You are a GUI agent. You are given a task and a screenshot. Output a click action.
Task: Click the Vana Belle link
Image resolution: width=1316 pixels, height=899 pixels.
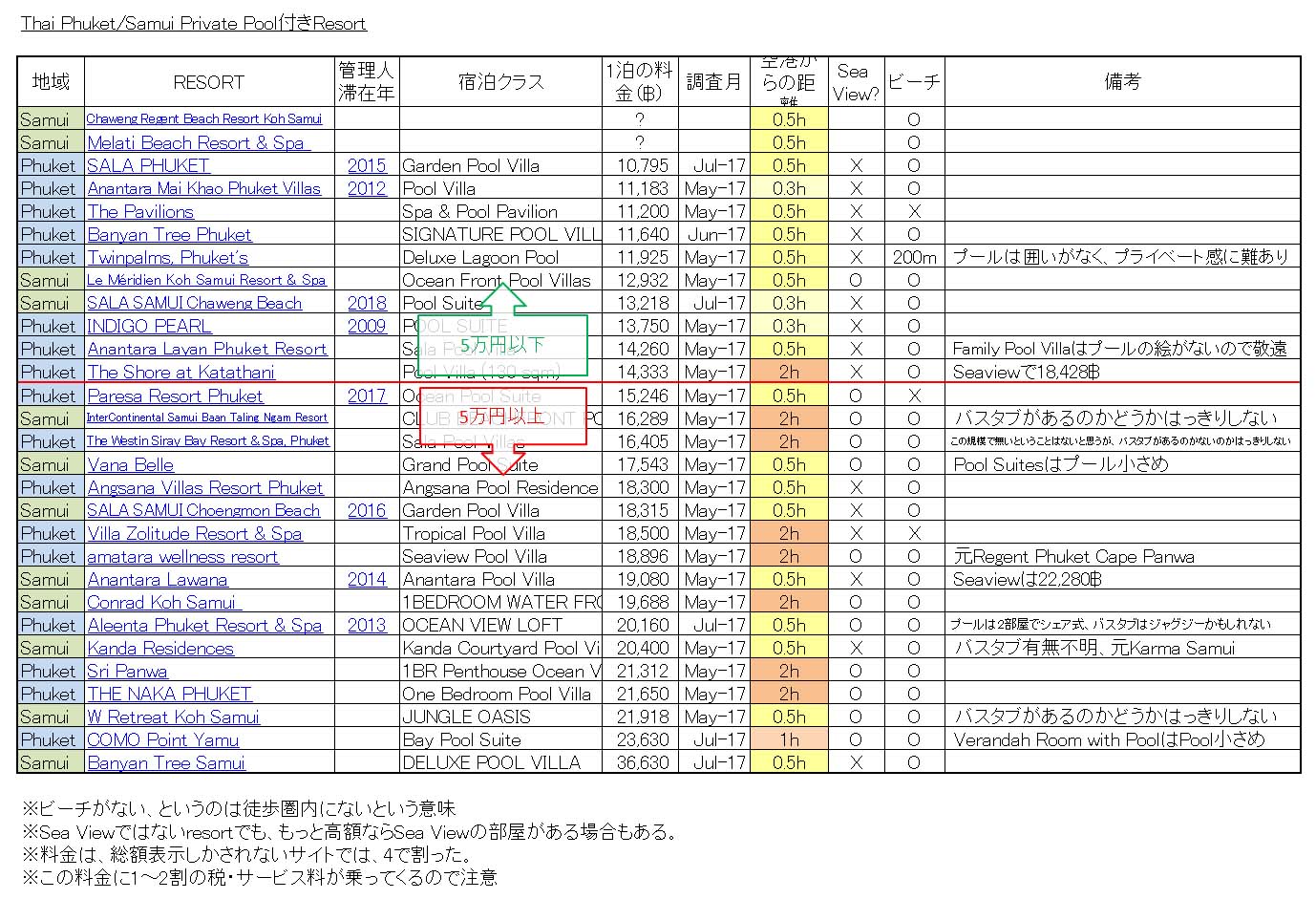click(x=131, y=464)
